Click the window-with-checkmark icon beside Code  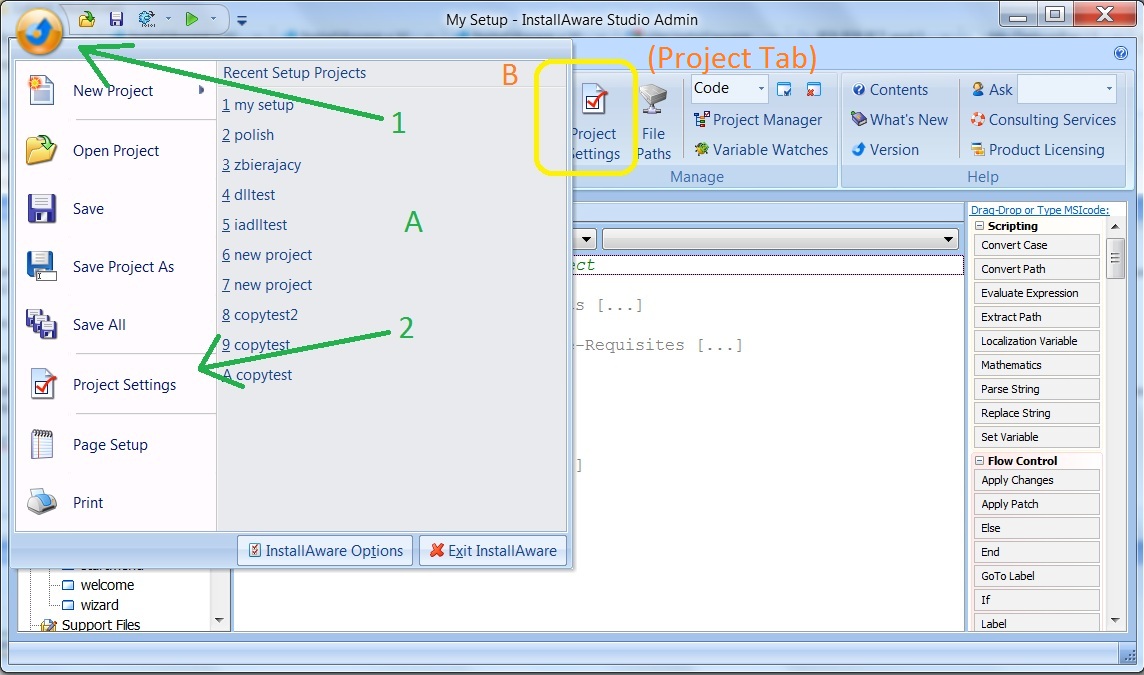tap(784, 89)
